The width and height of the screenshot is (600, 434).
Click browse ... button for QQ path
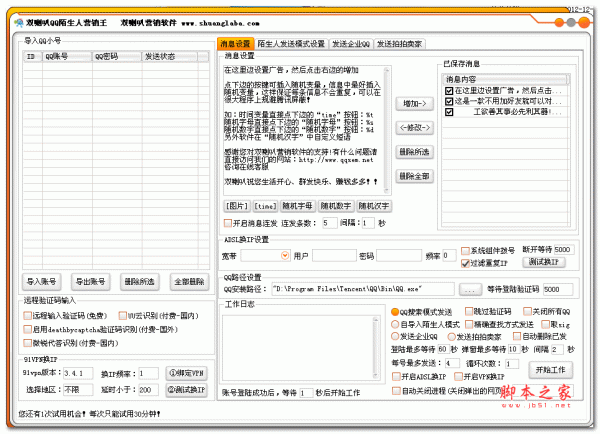click(470, 289)
